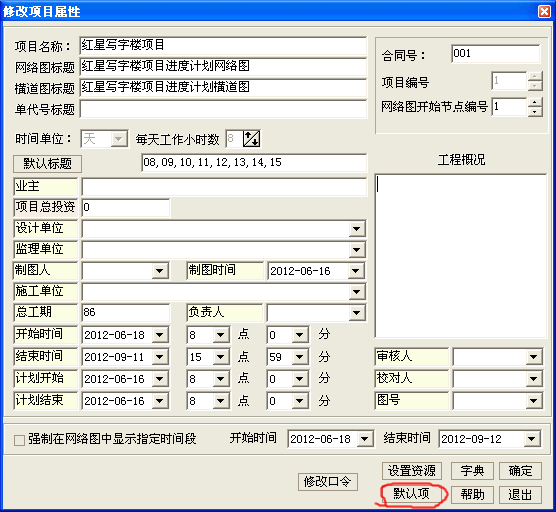This screenshot has height=512, width=556.
Task: Click the 帮助 help button
Action: pyautogui.click(x=472, y=494)
